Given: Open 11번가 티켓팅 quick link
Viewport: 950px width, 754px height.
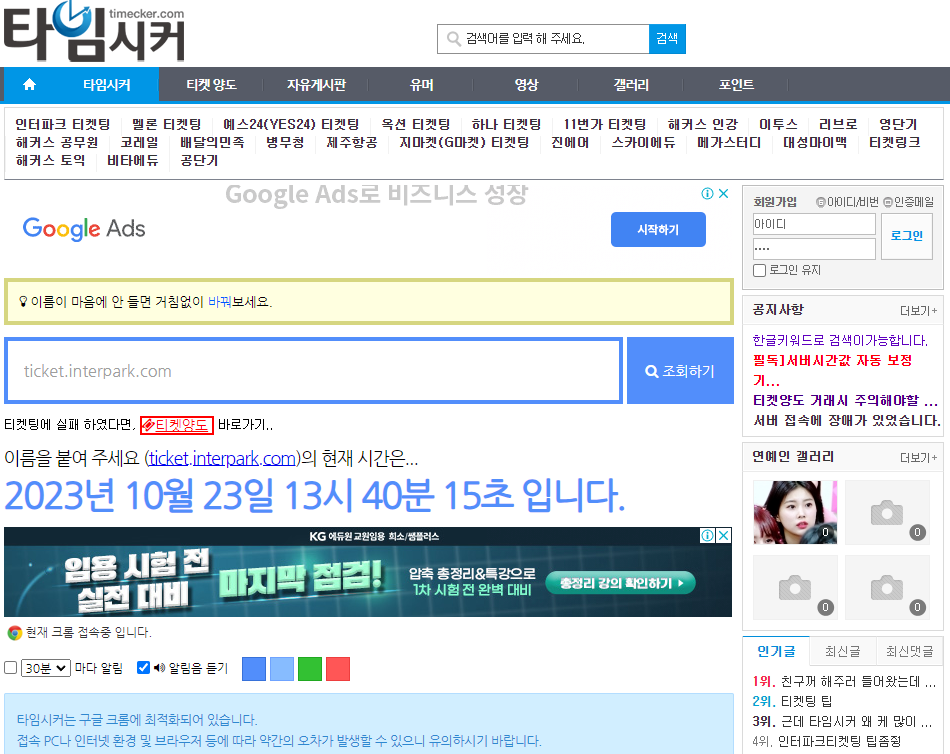Looking at the screenshot, I should (605, 124).
